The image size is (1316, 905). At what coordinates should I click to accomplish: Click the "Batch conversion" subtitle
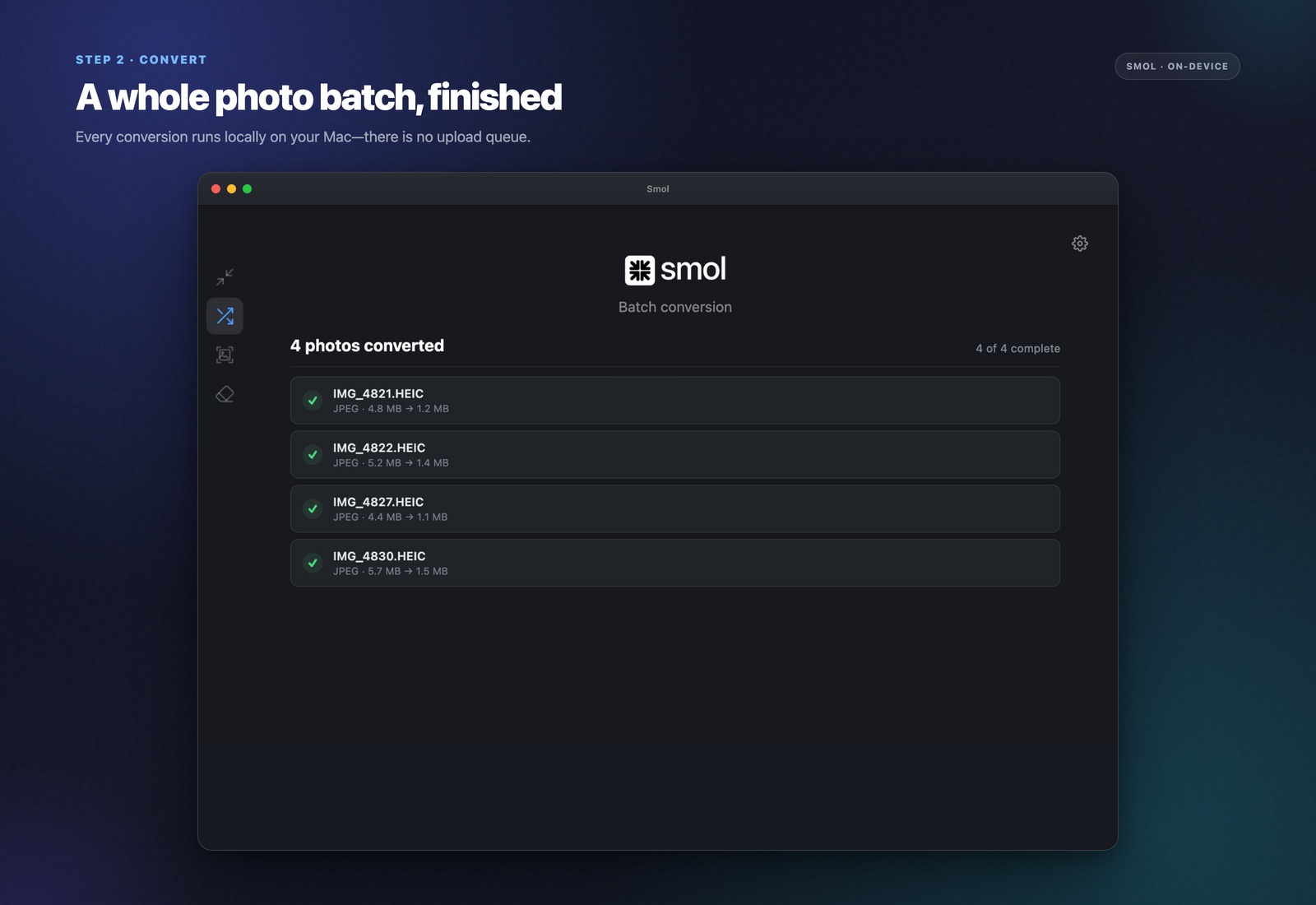(675, 308)
